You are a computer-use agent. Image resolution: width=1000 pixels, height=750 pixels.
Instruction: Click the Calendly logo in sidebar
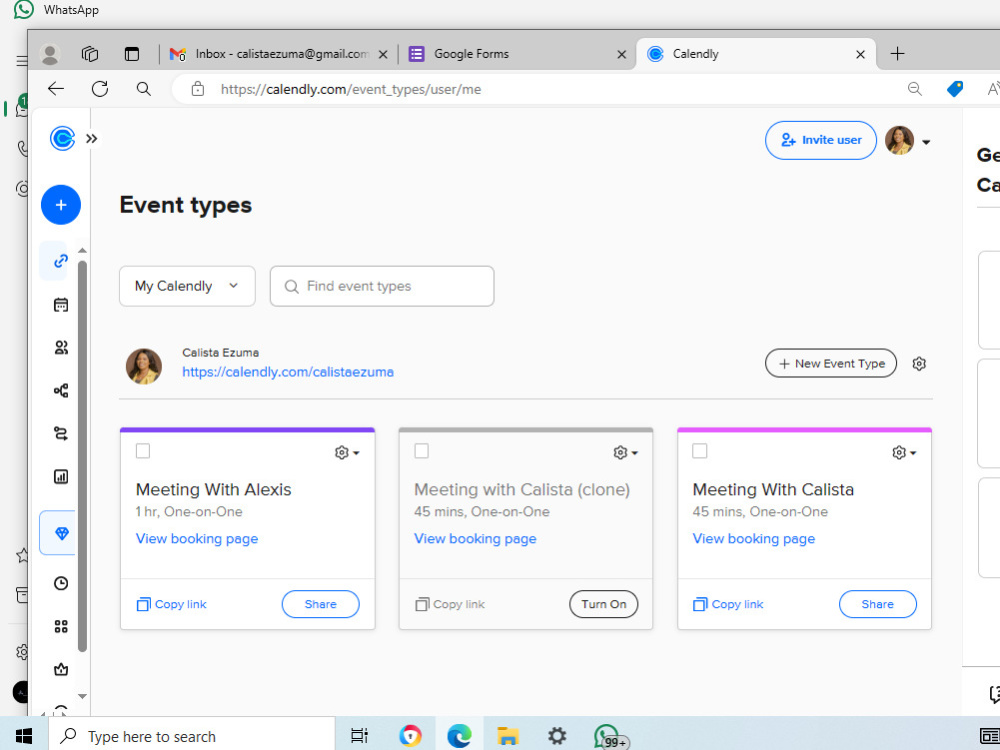[62, 138]
